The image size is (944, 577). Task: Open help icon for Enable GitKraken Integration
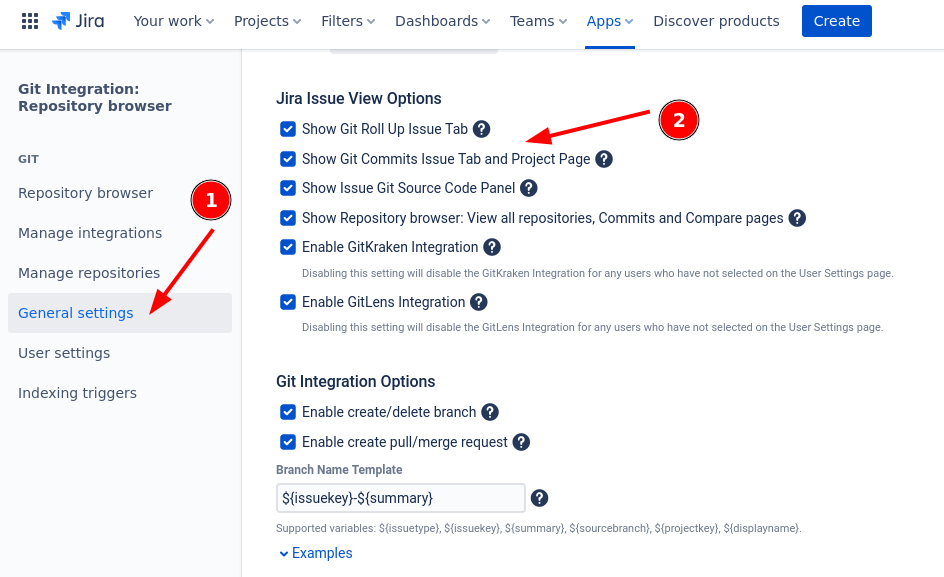(x=492, y=247)
